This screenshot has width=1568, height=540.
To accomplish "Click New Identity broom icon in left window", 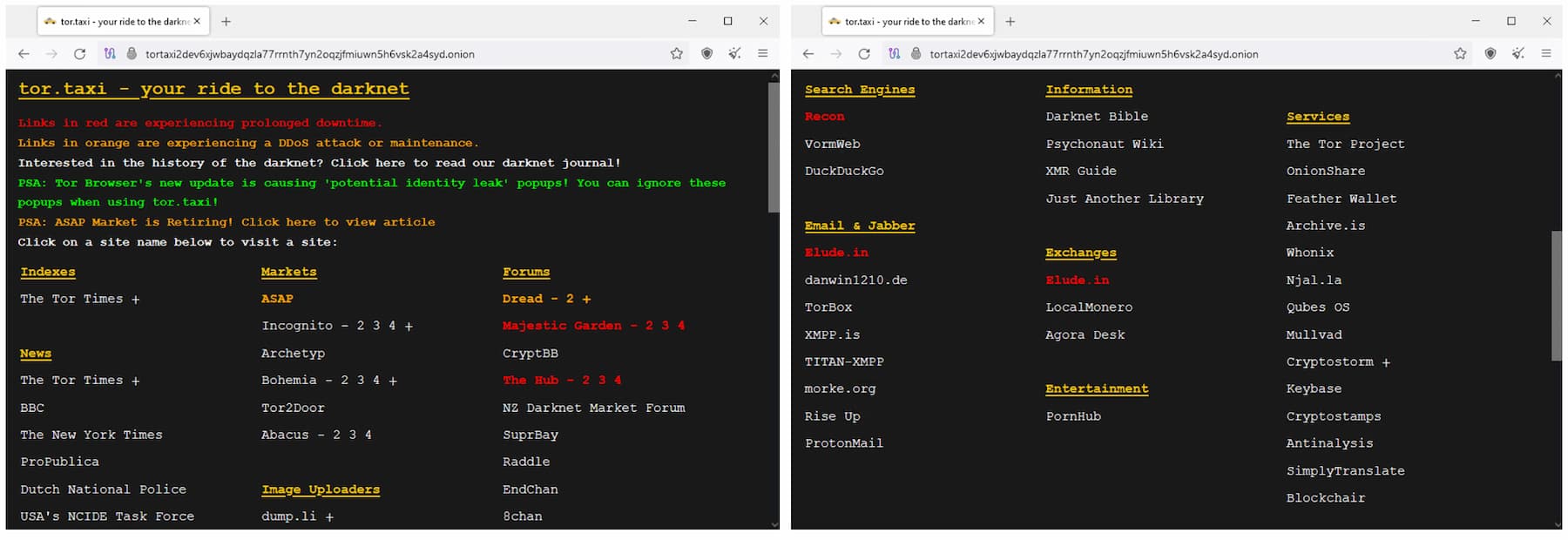I will click(x=735, y=54).
